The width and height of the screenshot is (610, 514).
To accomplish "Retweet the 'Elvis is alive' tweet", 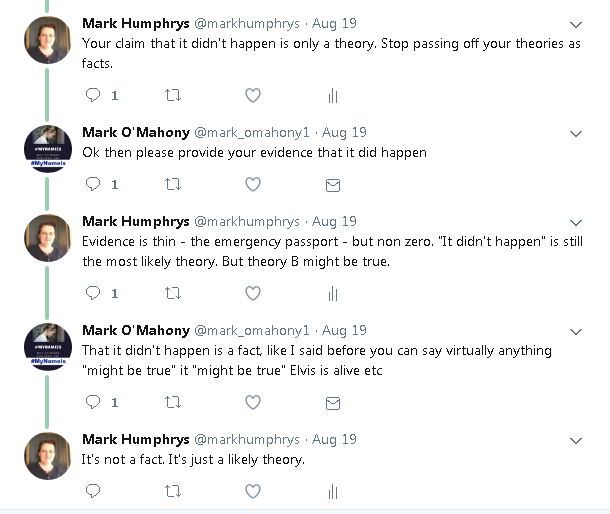I will tap(173, 402).
